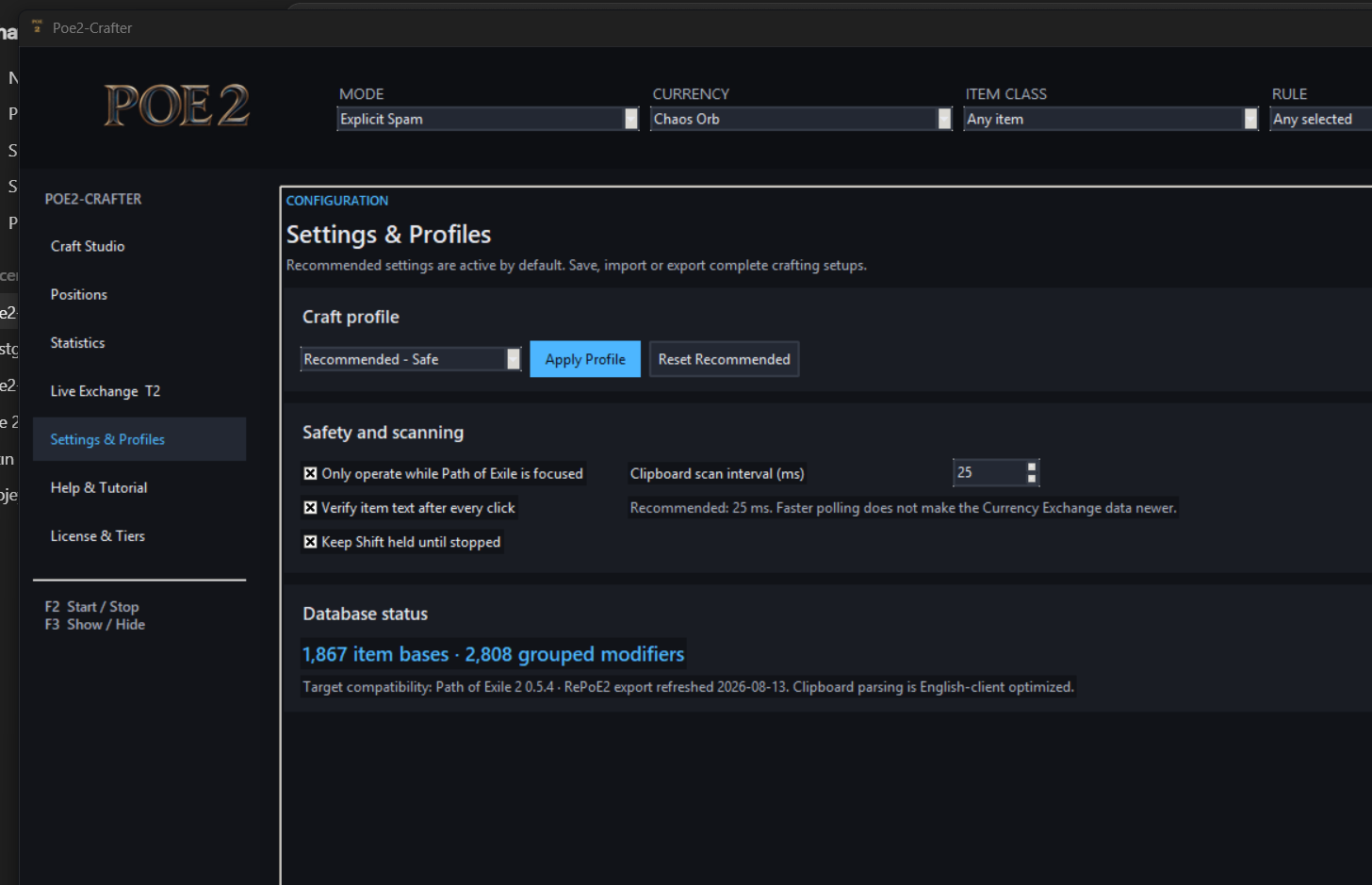1372x885 pixels.
Task: Decrease the clipboard scan interval with down arrow
Action: click(1032, 479)
